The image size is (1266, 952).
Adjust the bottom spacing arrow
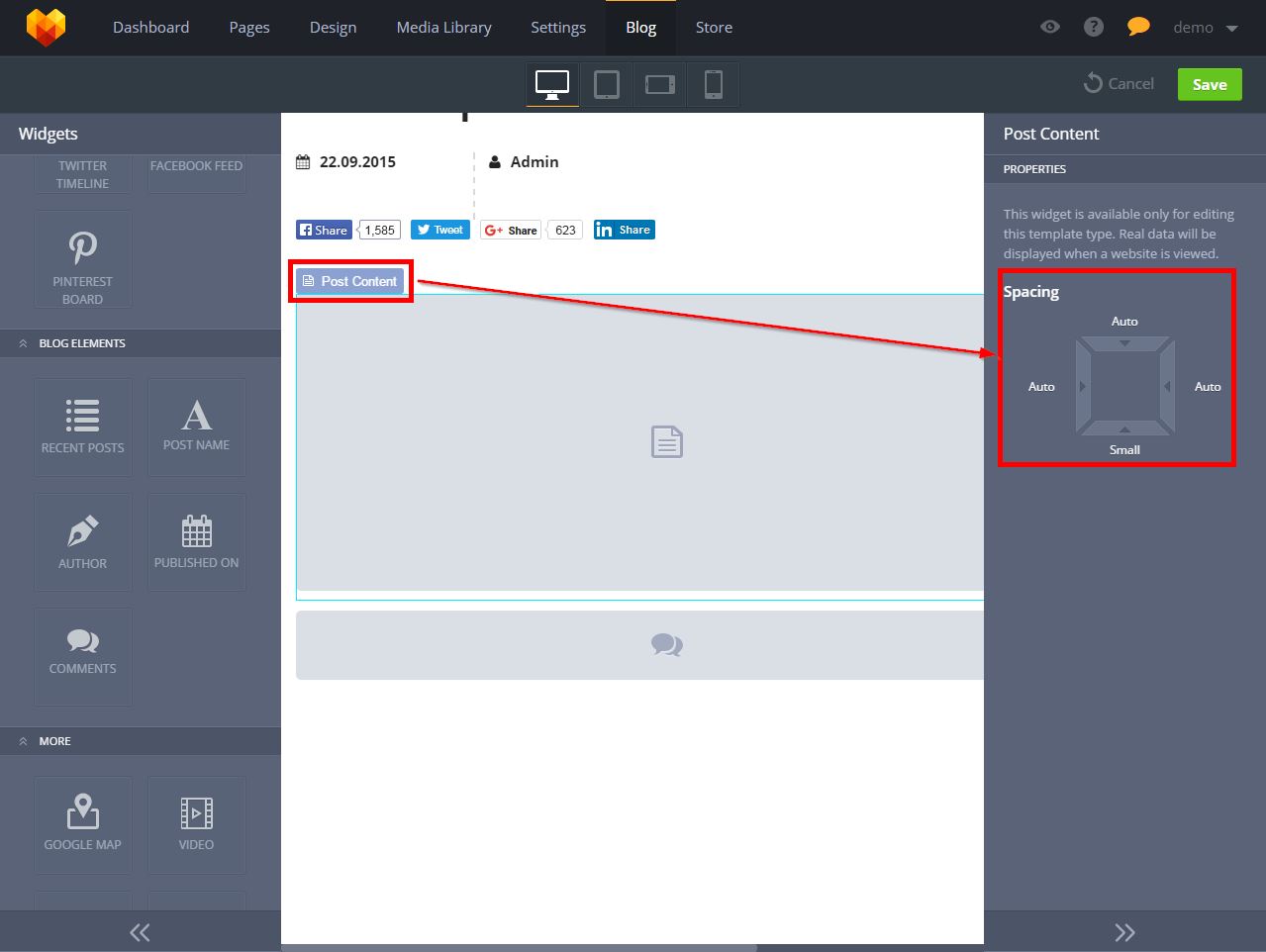point(1124,429)
